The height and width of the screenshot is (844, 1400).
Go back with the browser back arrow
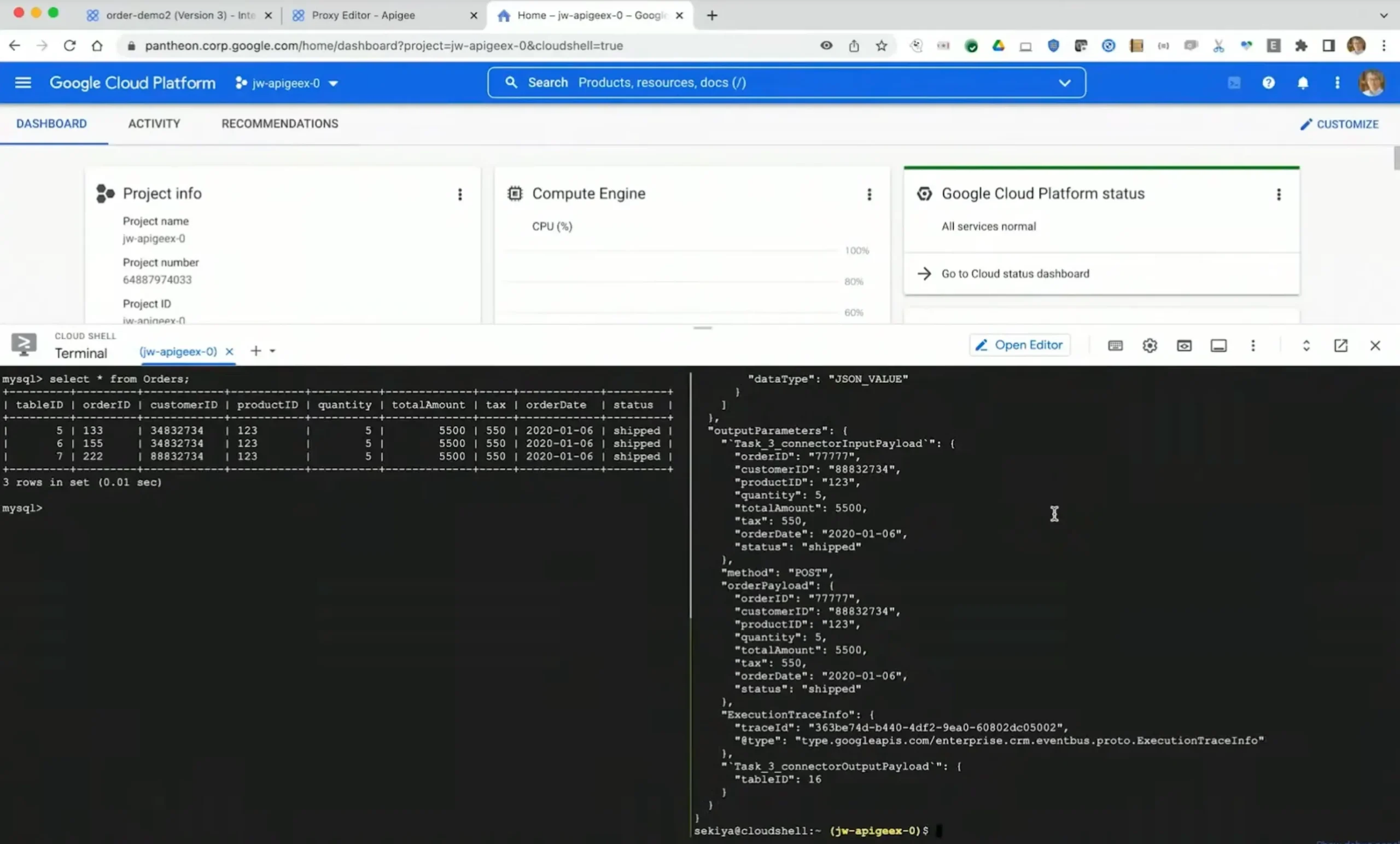click(15, 45)
